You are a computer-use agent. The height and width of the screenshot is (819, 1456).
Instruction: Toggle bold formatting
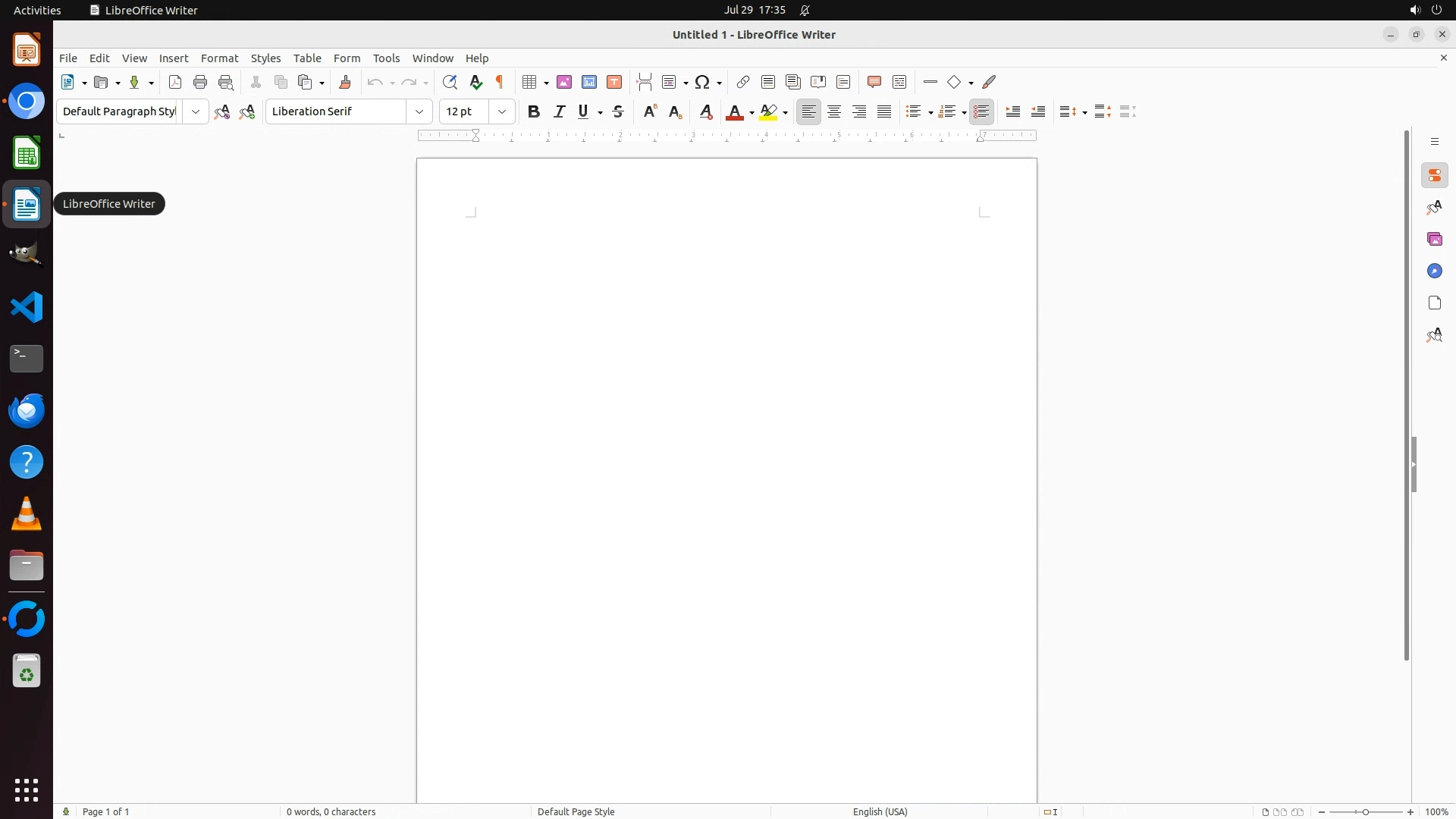point(534,112)
